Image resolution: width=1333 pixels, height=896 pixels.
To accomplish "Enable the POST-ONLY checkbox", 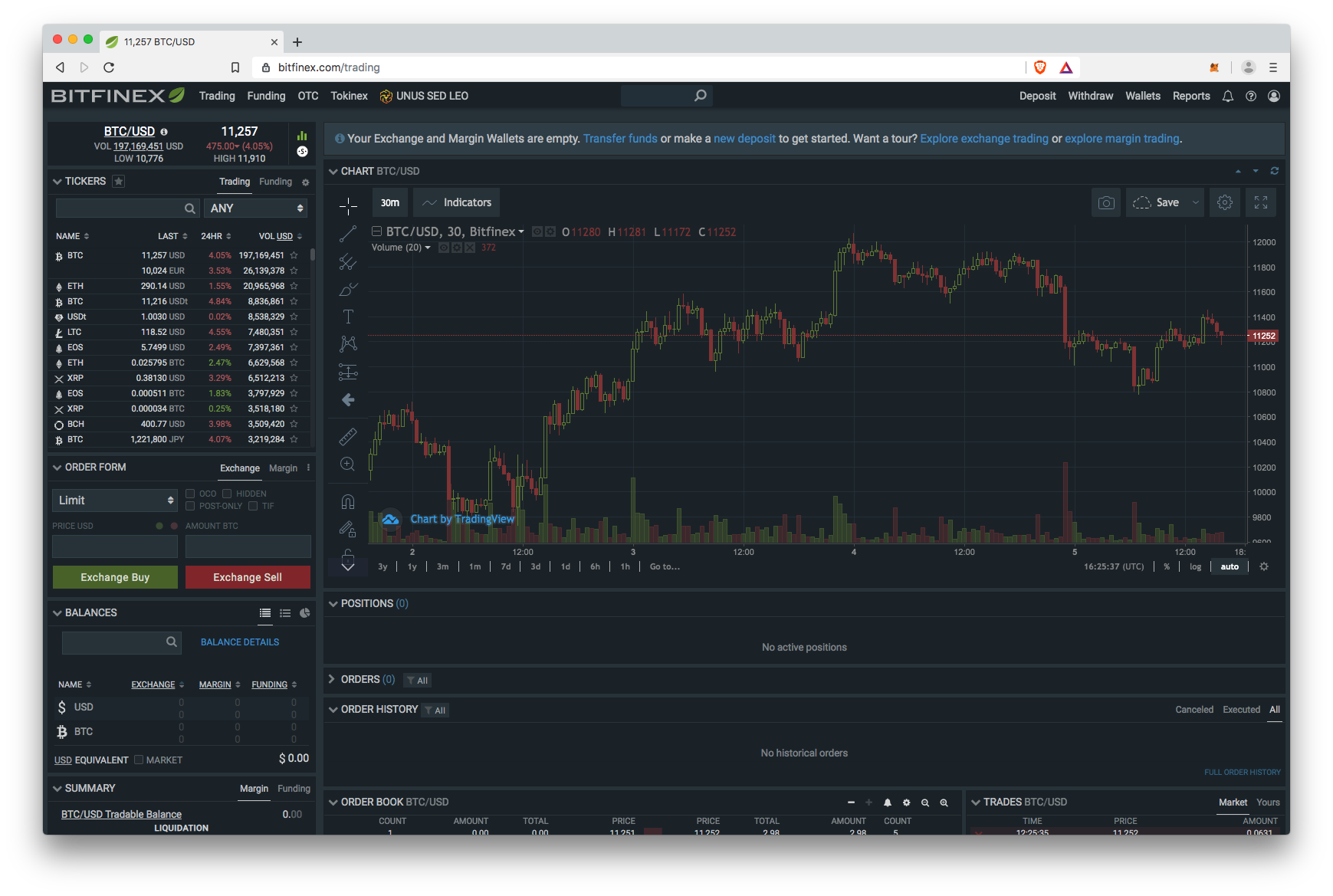I will tap(190, 506).
